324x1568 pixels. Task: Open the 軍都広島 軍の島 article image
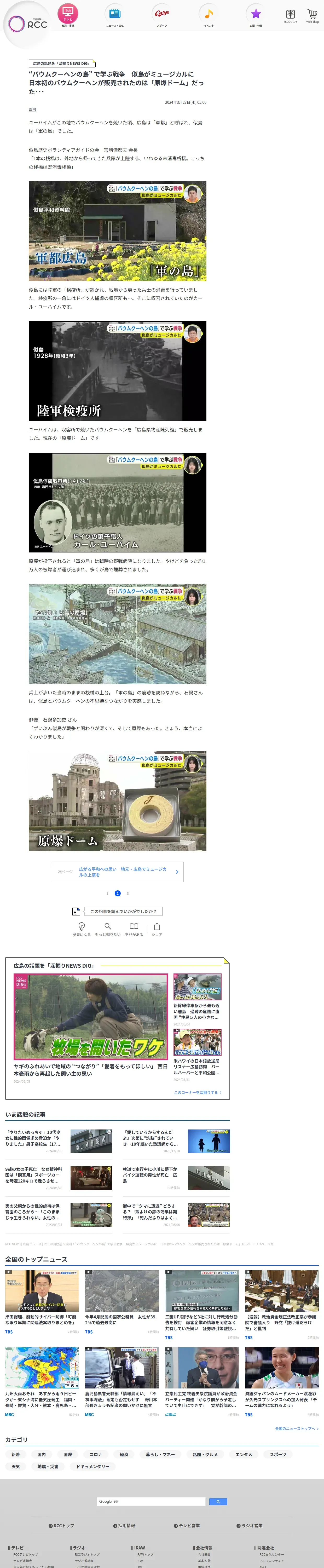(x=118, y=231)
